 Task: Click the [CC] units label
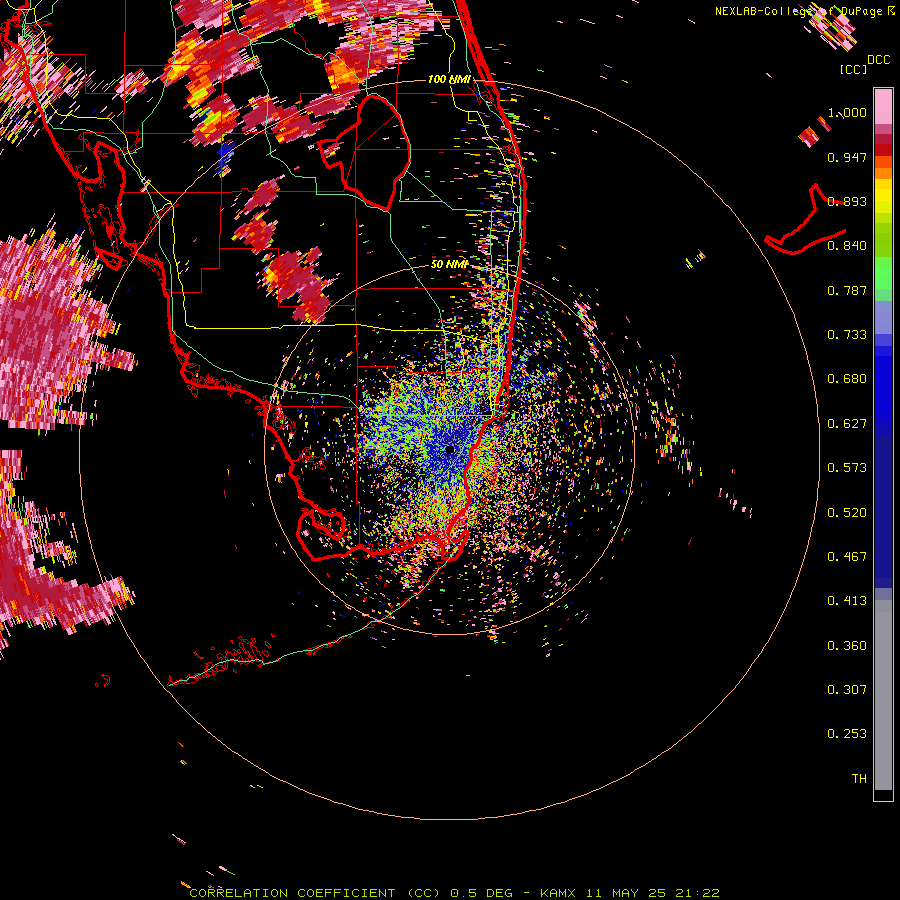point(853,69)
